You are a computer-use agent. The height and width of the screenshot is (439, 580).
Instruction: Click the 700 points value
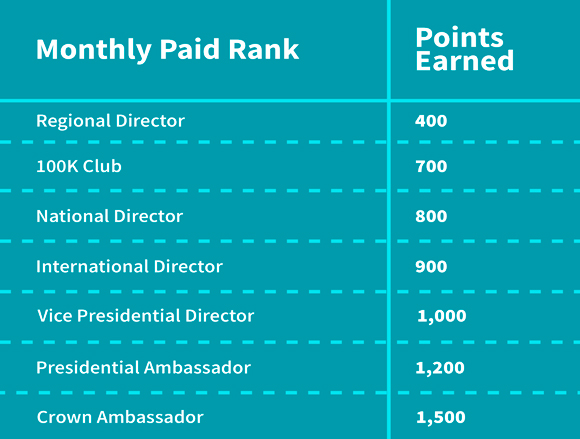431,166
